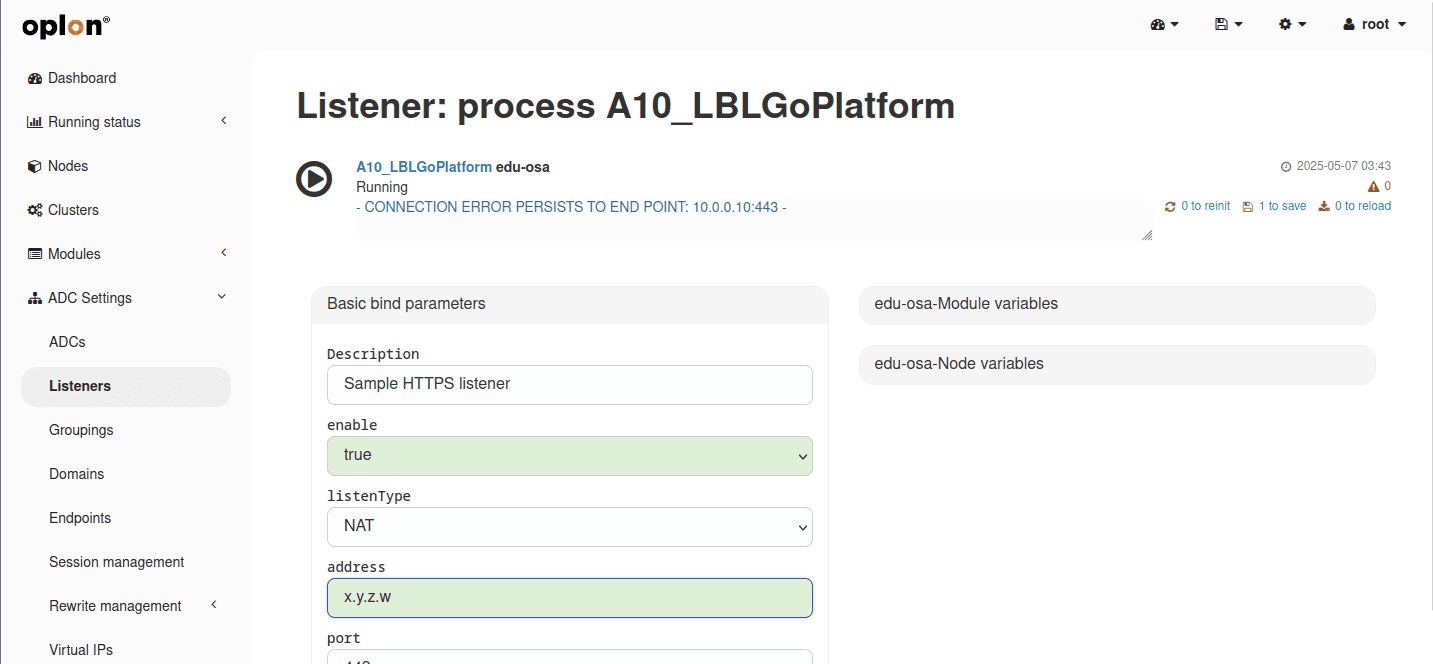Viewport: 1433px width, 664px height.
Task: Focus the Description input field
Action: coord(570,384)
